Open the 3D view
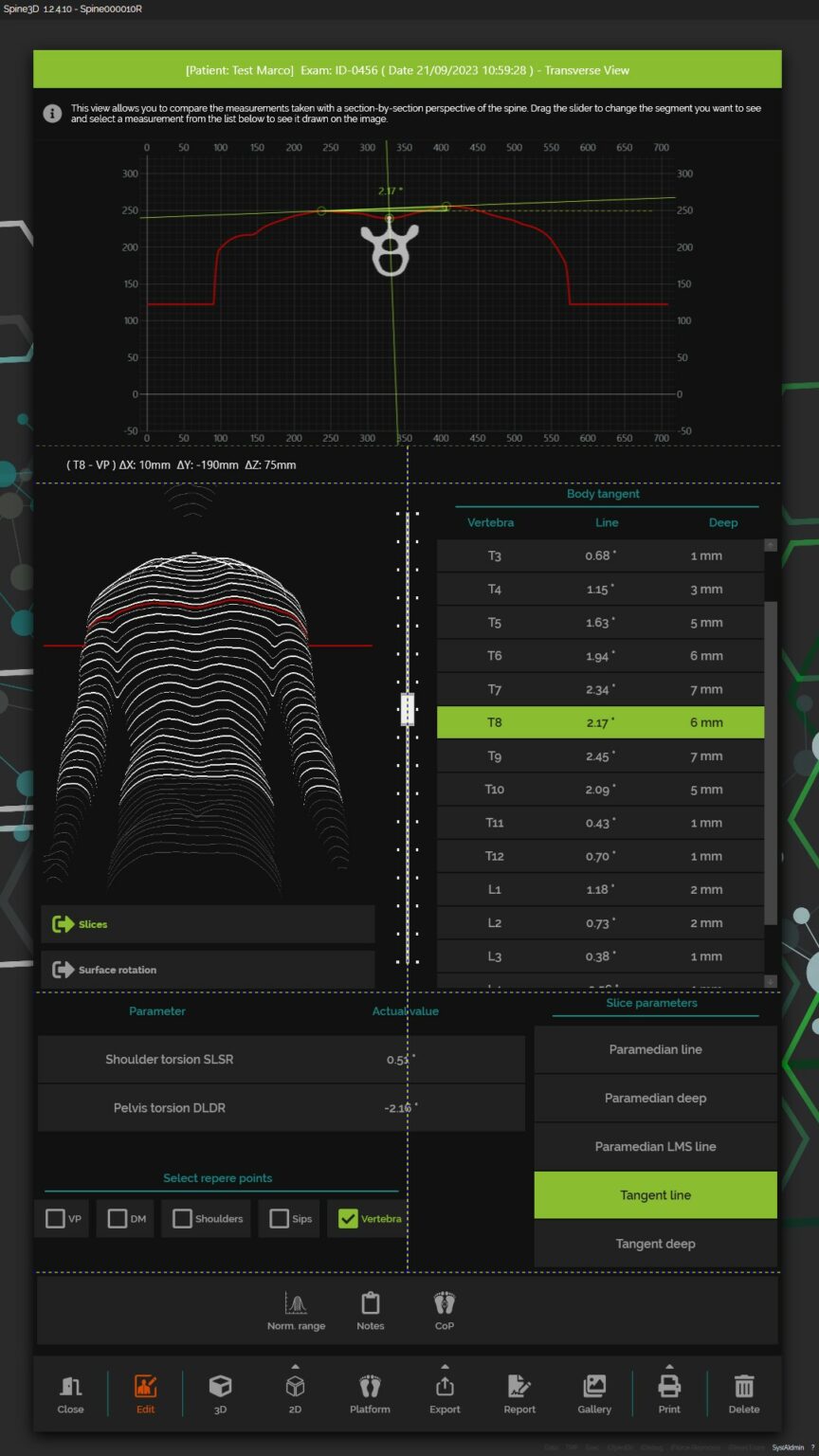 [x=220, y=1392]
